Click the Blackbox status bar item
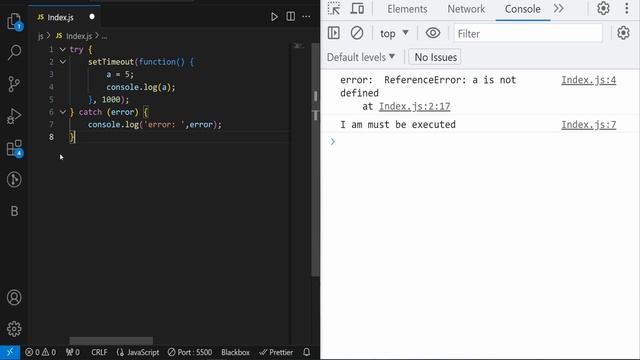This screenshot has height=360, width=640. point(235,352)
